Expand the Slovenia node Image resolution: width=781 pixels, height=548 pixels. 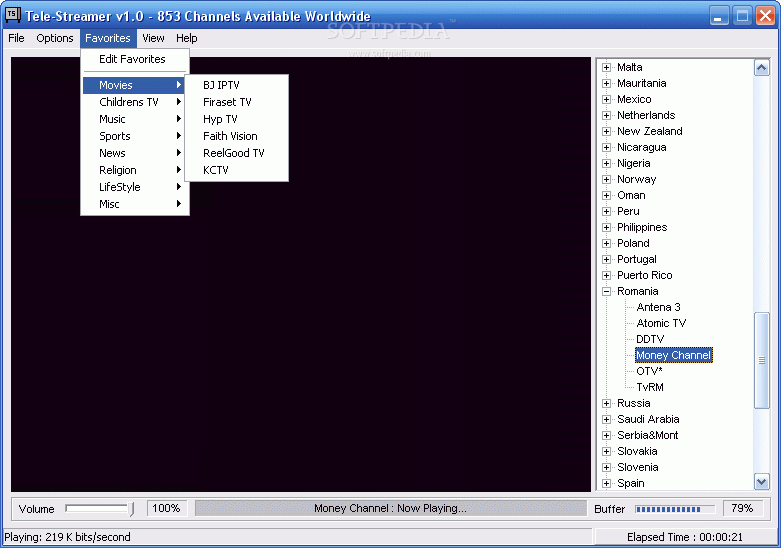[x=606, y=467]
